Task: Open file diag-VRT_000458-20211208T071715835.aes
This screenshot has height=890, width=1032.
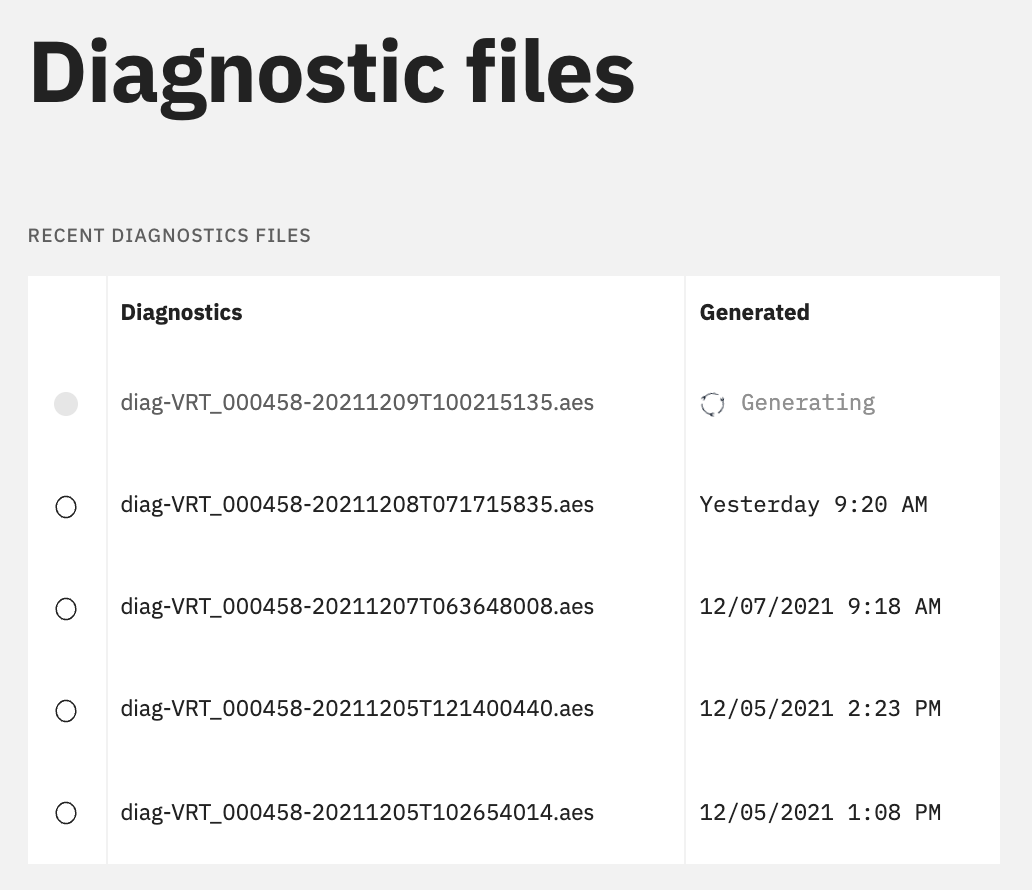Action: (x=357, y=505)
